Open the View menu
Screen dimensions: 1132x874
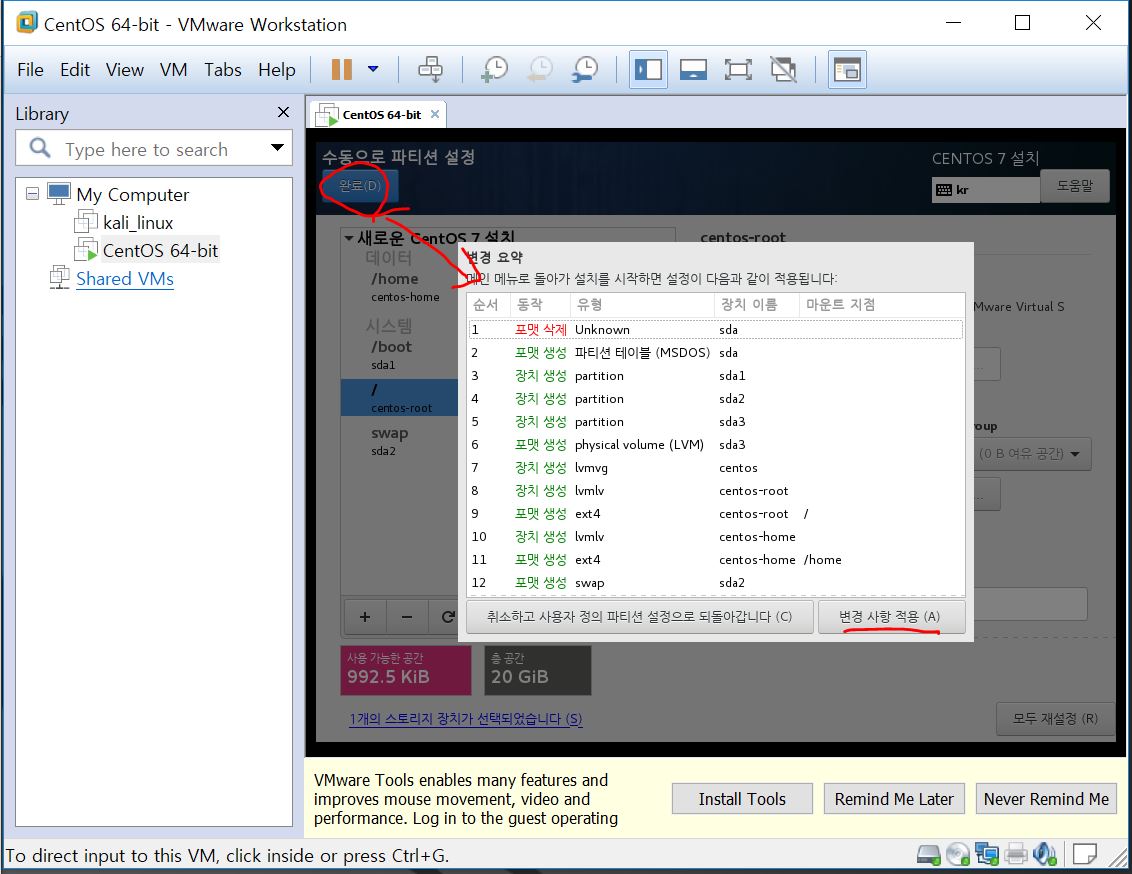pyautogui.click(x=125, y=70)
